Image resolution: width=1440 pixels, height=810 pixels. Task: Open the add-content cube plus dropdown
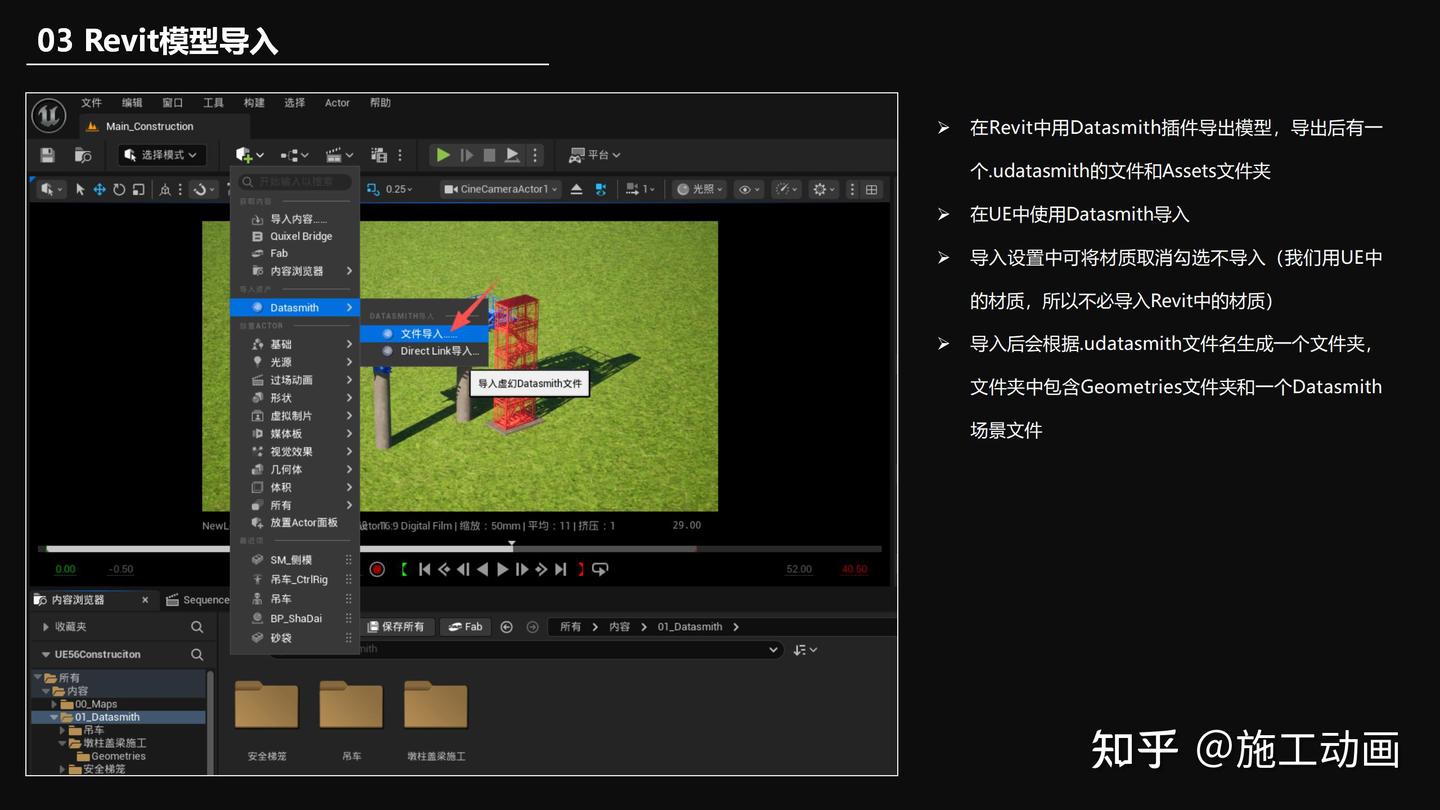click(x=249, y=155)
